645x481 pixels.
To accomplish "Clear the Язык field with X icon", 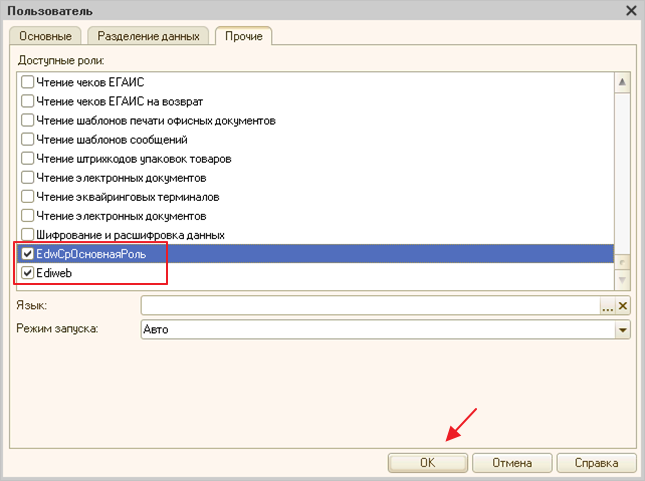I will tap(624, 306).
